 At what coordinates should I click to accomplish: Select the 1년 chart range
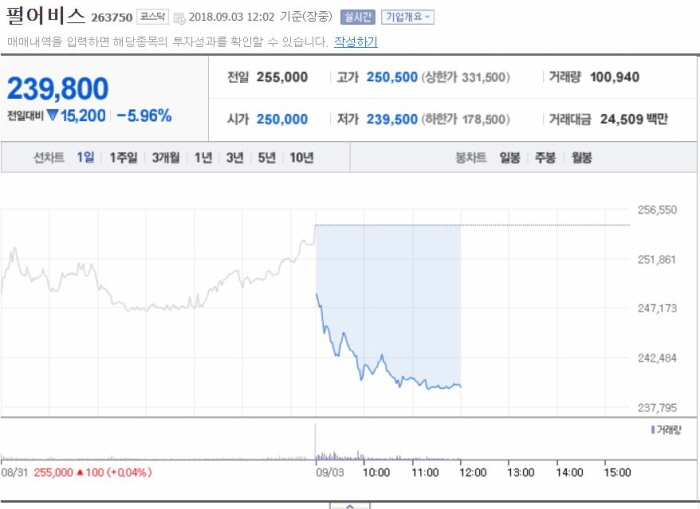[x=204, y=157]
